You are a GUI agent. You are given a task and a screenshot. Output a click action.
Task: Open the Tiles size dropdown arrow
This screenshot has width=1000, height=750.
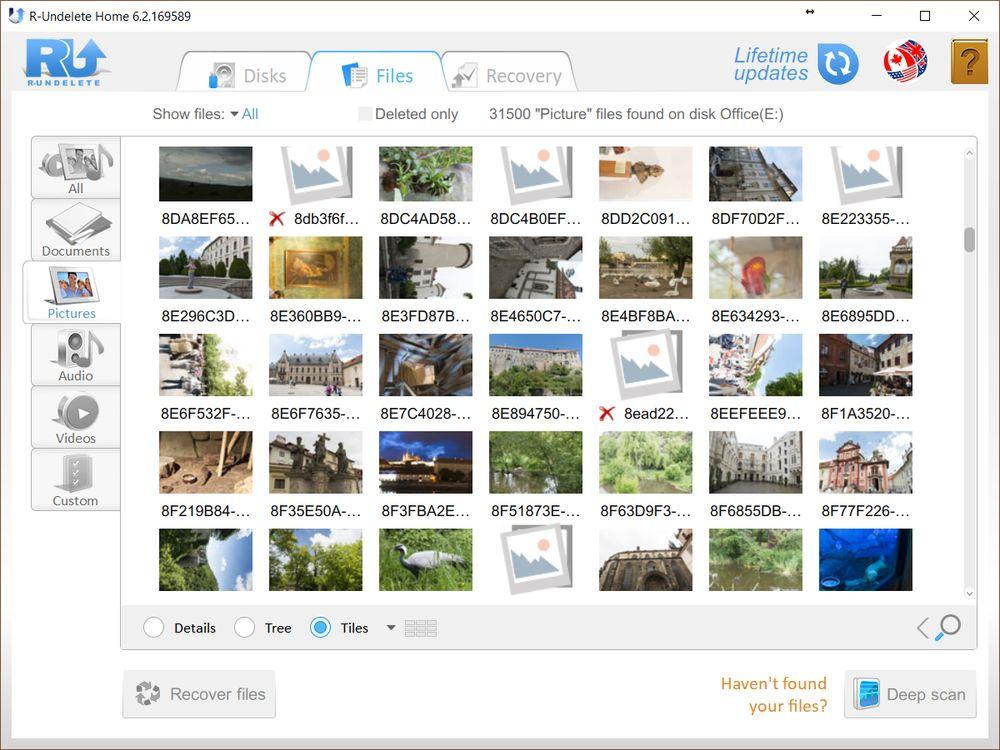(x=391, y=628)
